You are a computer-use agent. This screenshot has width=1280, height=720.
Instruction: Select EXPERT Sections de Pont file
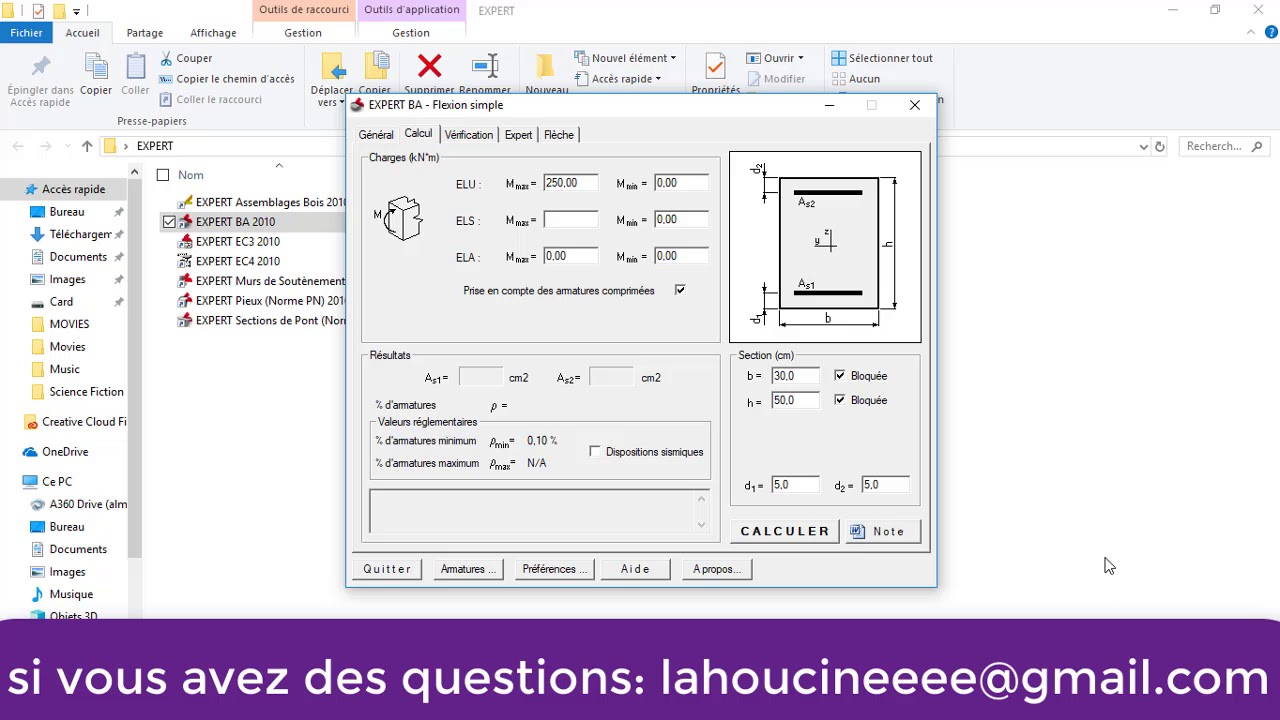[261, 320]
